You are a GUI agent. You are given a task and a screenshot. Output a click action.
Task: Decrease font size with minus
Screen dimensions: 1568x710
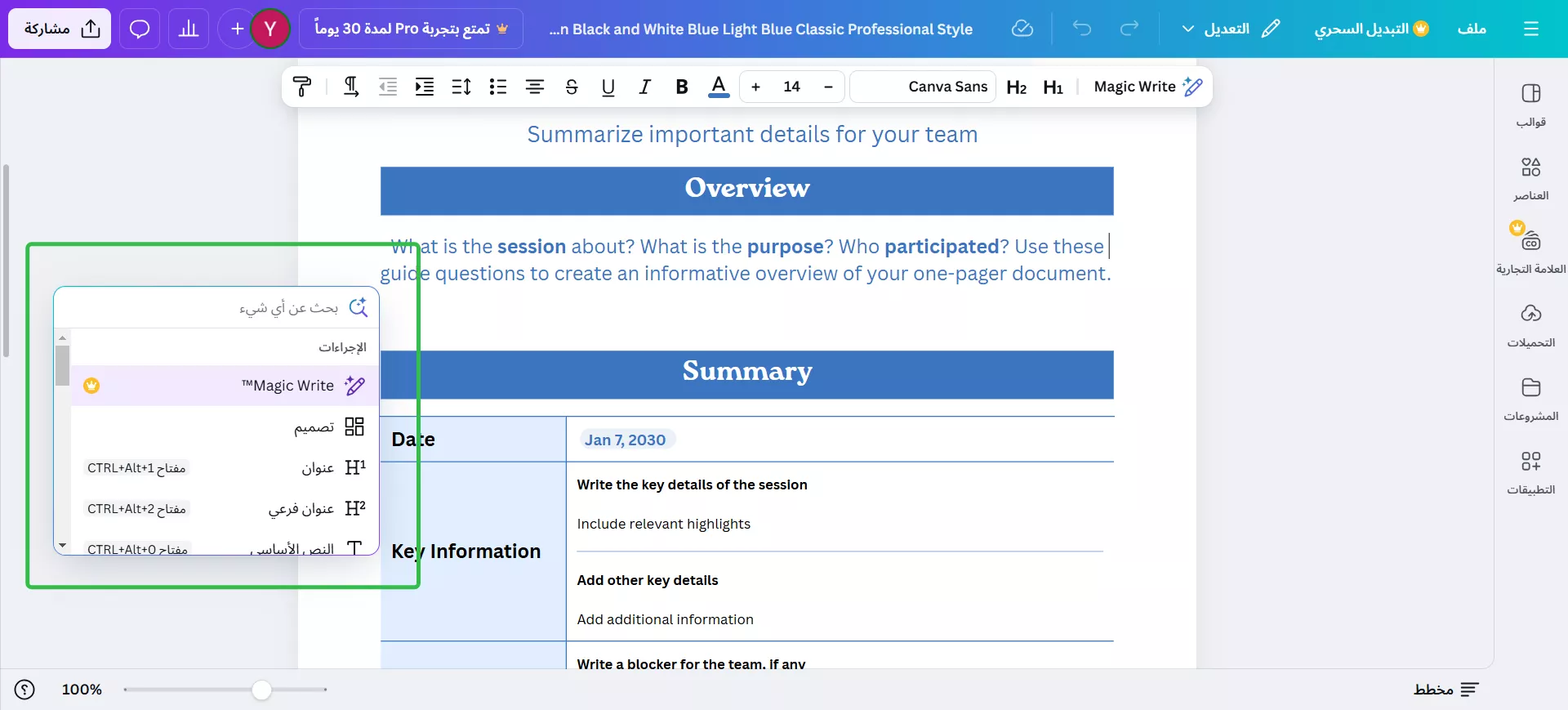[x=828, y=87]
